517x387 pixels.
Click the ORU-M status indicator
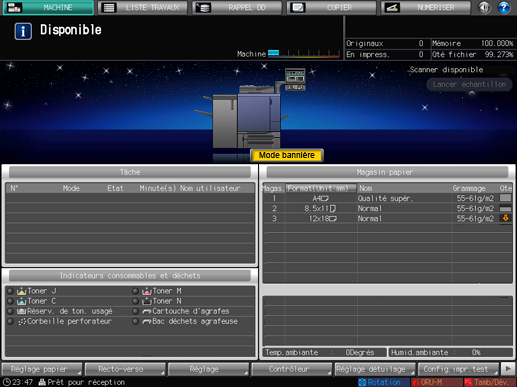(x=436, y=382)
